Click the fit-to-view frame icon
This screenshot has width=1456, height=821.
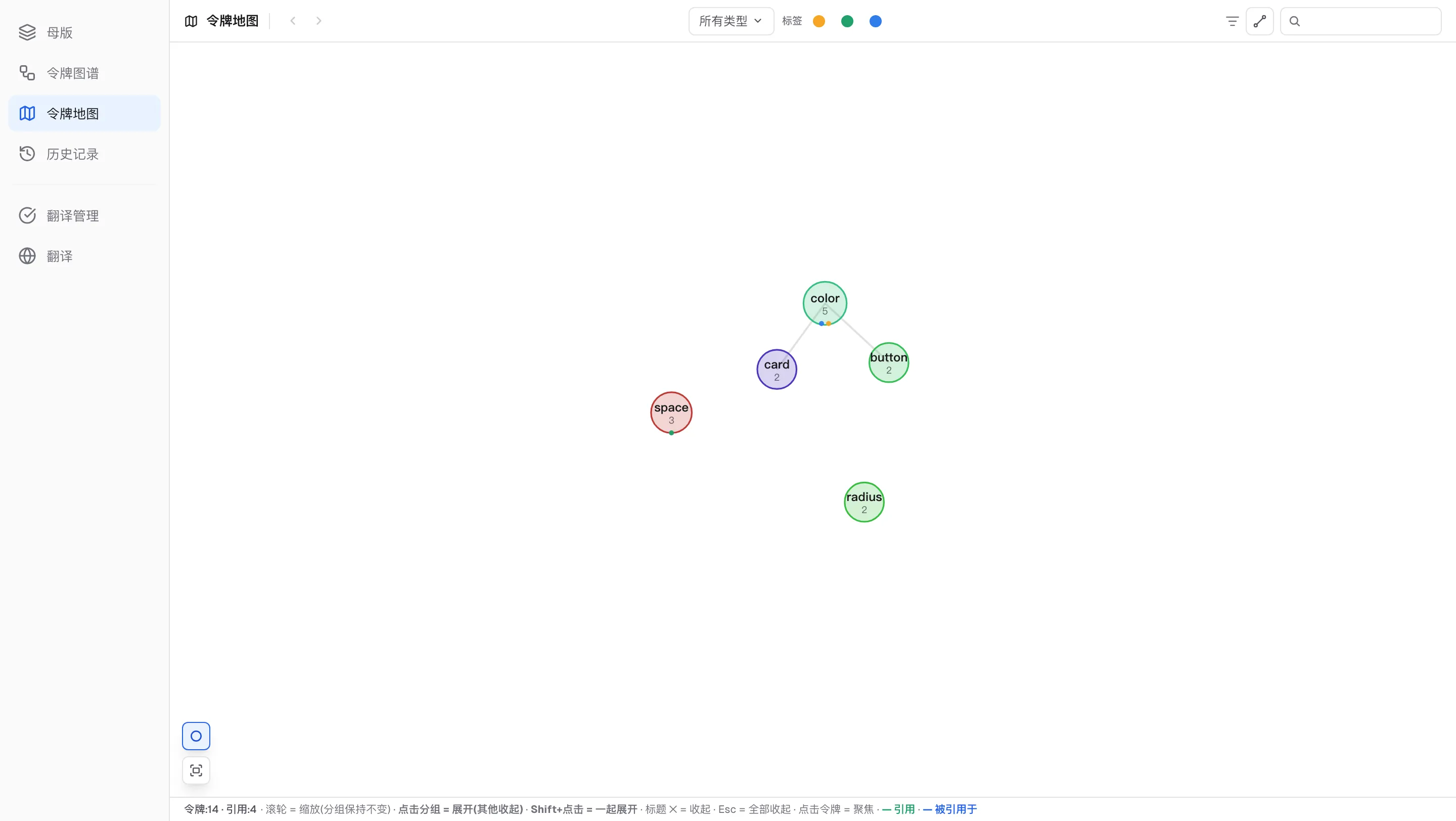click(196, 770)
